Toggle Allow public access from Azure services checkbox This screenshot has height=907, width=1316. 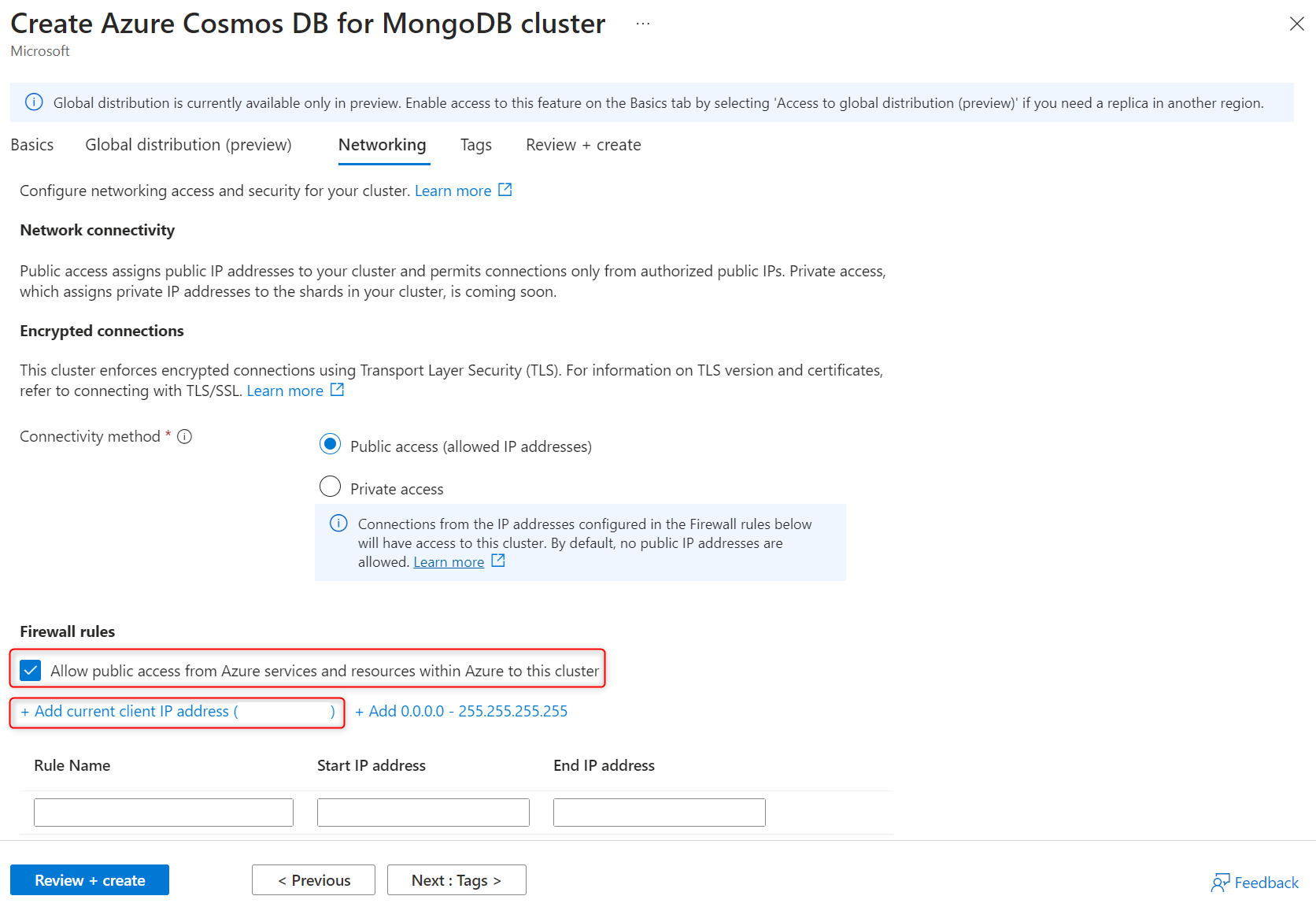pos(31,671)
